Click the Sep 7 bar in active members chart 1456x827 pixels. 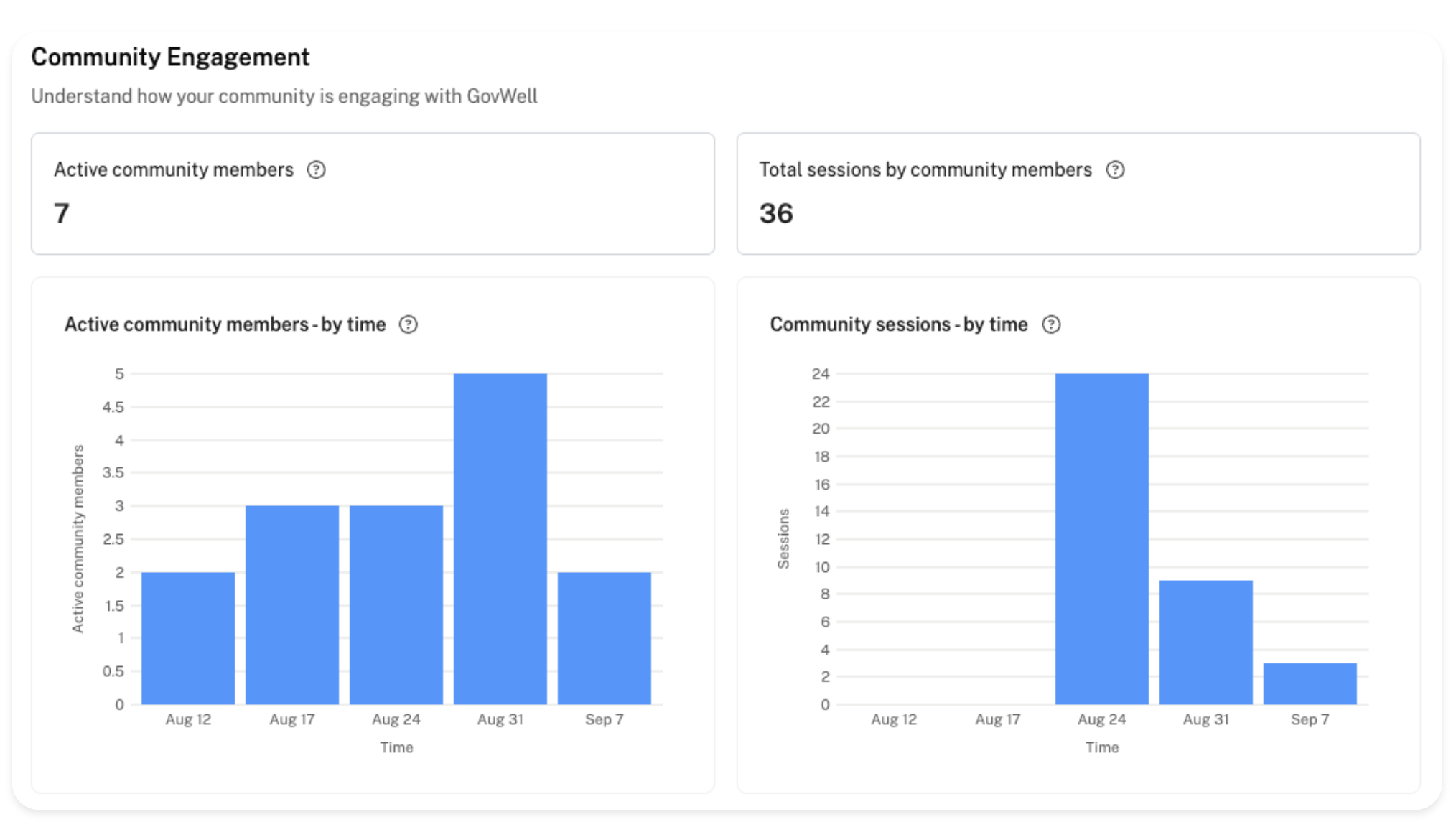pos(605,637)
